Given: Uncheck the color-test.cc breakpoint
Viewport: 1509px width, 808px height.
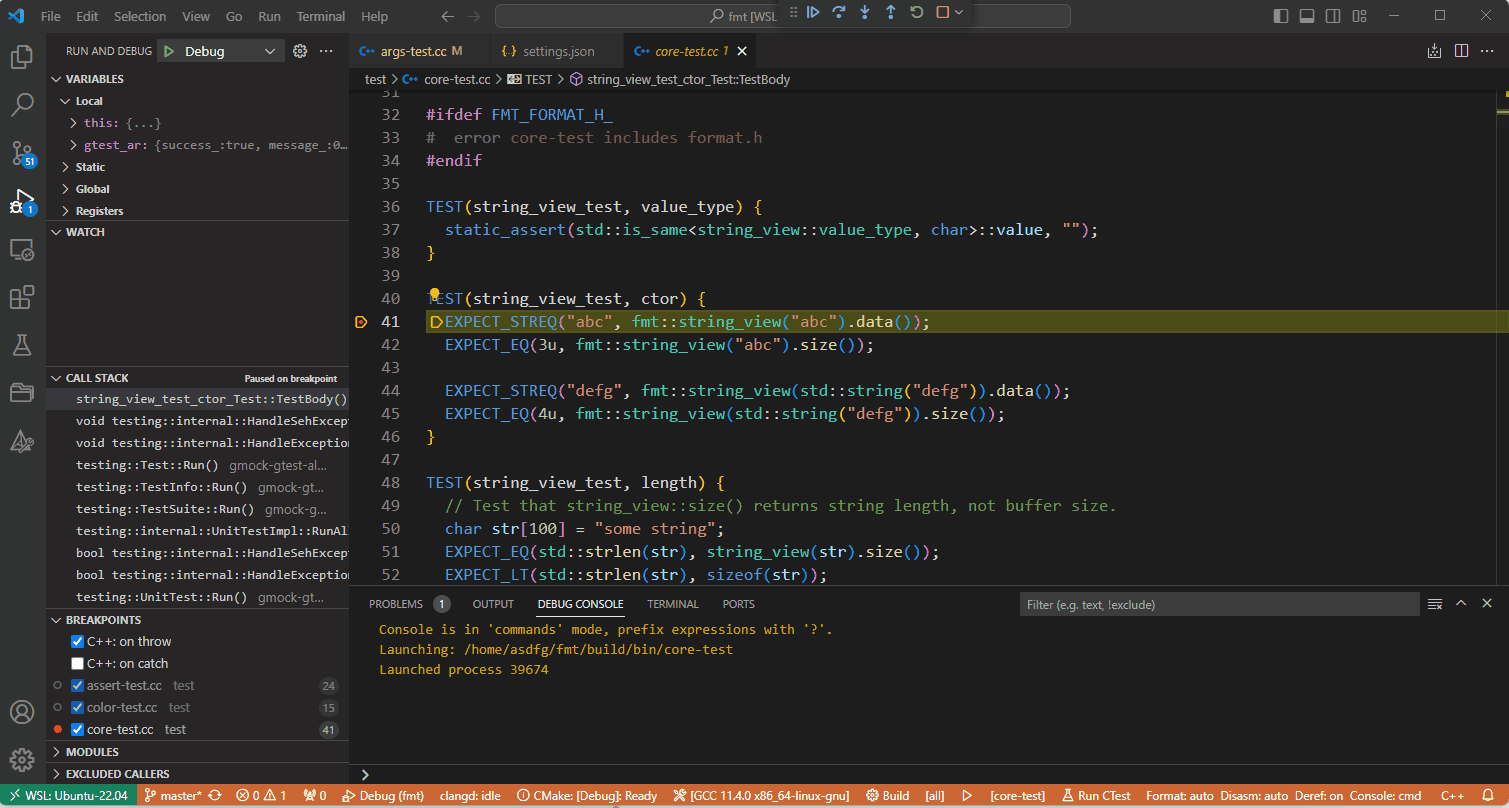Looking at the screenshot, I should 77,707.
